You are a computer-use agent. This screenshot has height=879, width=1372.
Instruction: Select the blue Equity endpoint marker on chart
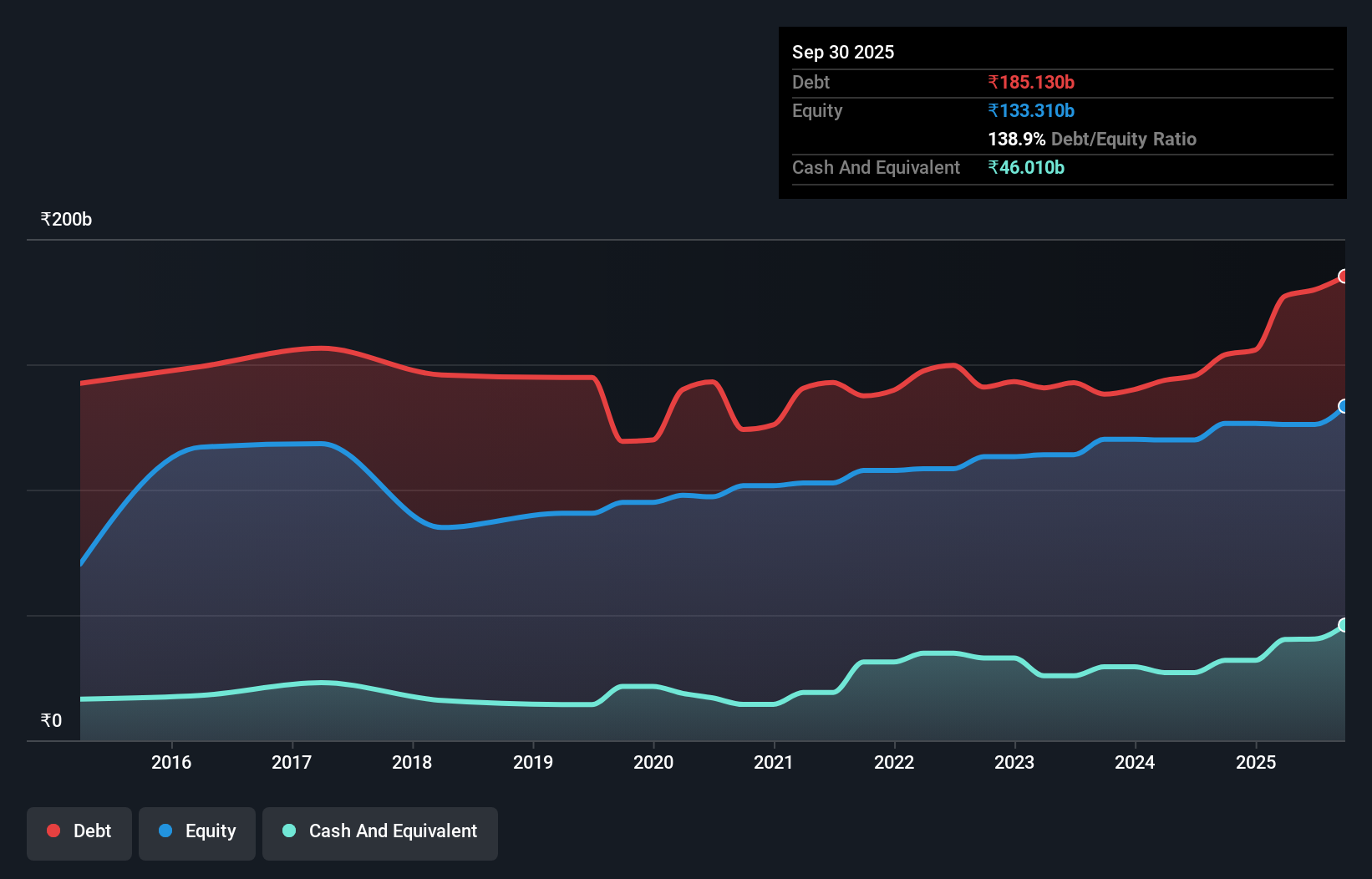tap(1343, 407)
